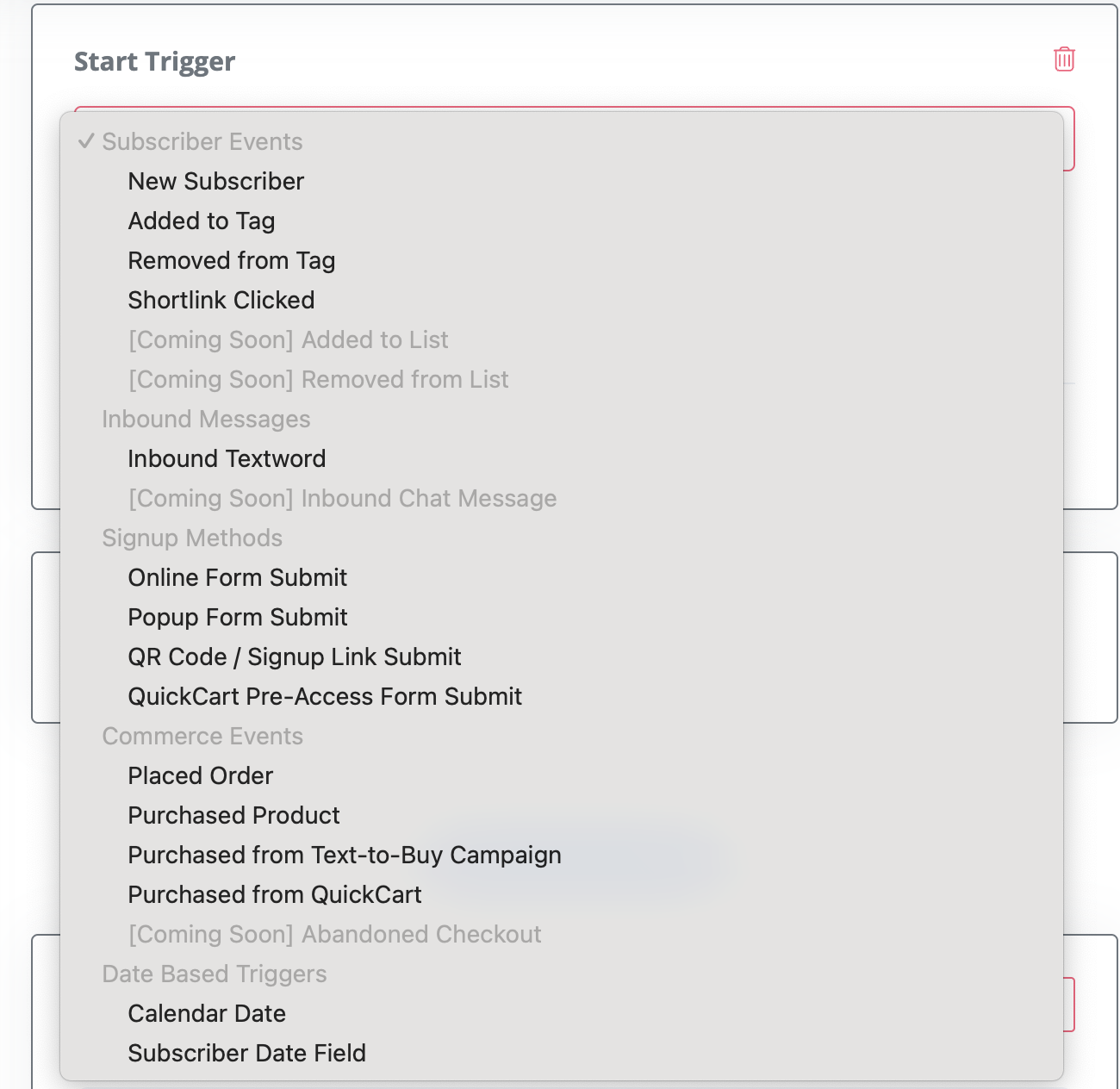Select the Placed Order commerce event
1120x1089 pixels.
[x=200, y=775]
